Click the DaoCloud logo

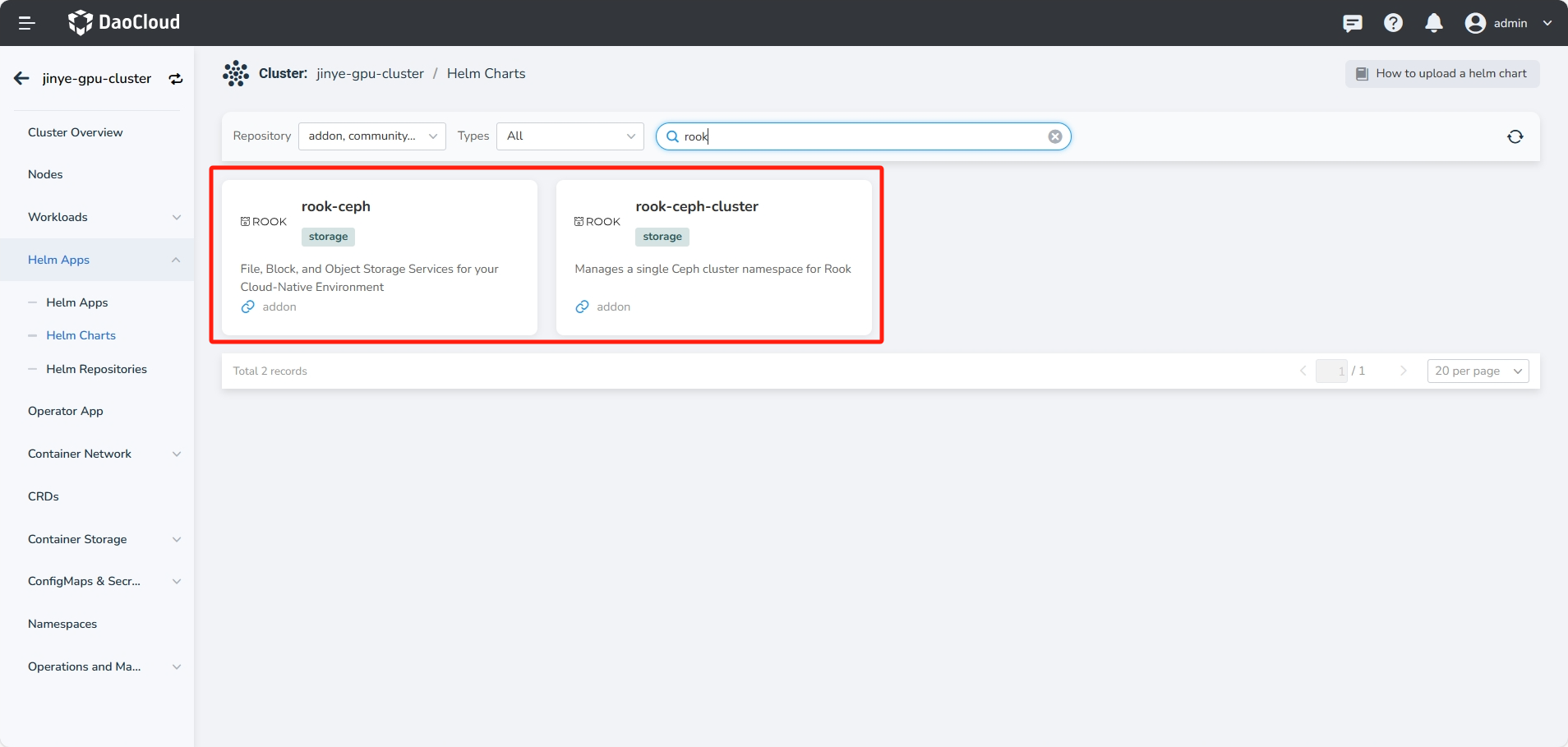click(x=123, y=23)
